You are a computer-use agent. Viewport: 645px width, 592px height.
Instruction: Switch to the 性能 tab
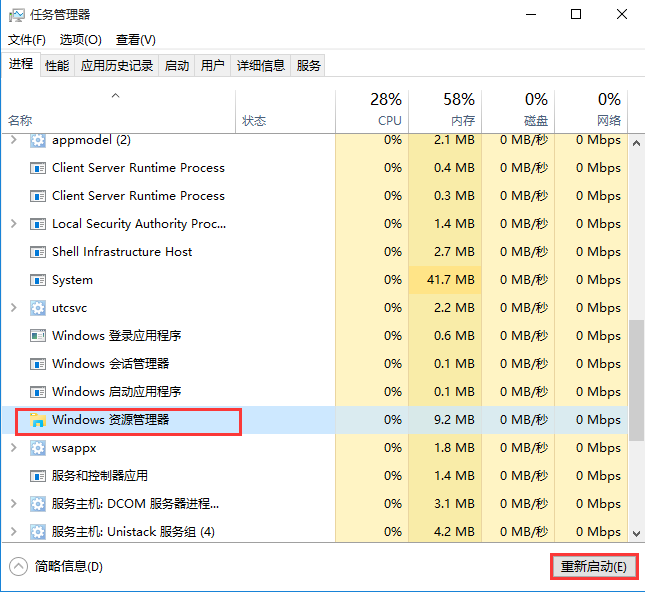click(57, 65)
